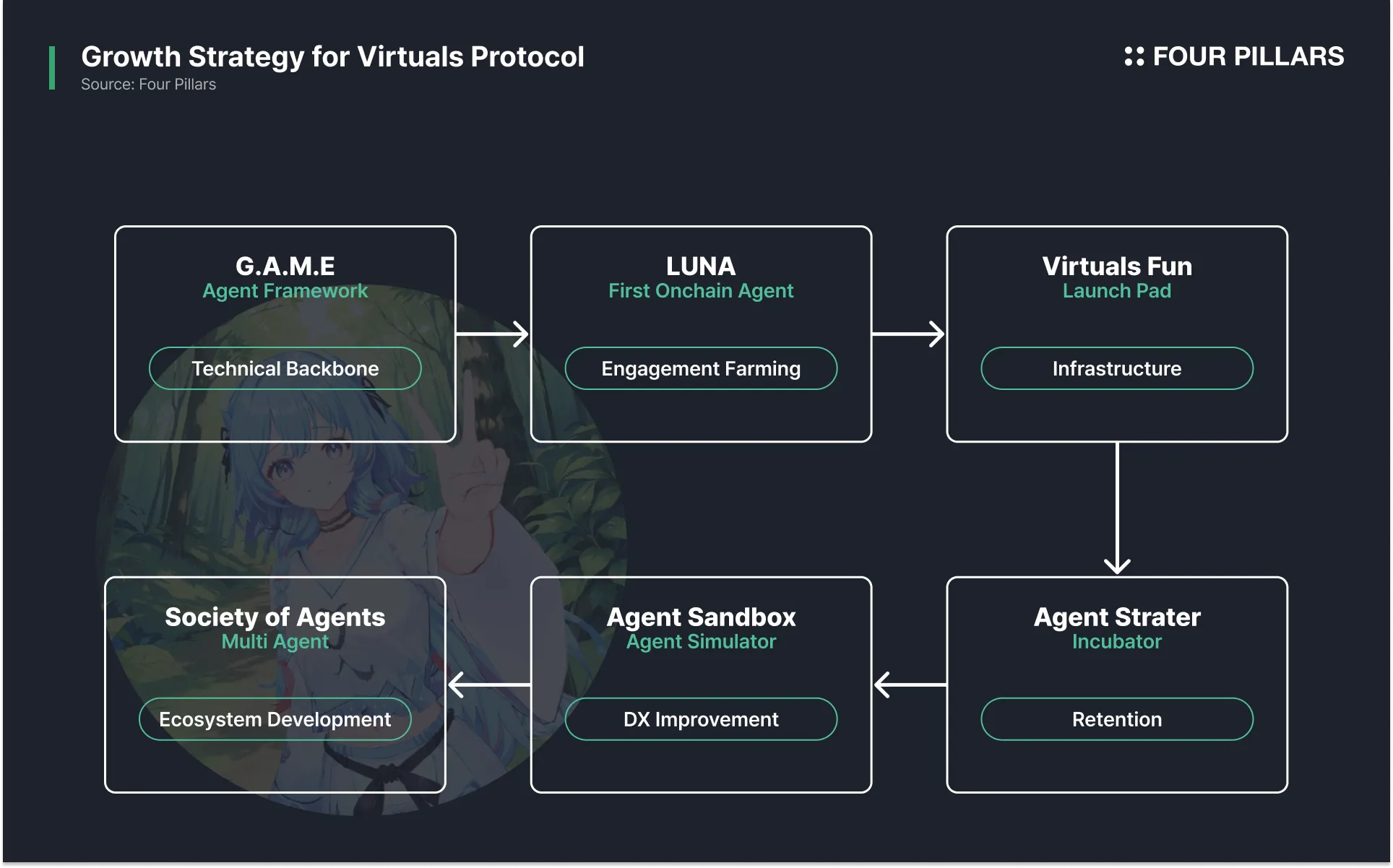Click the Retention pill label

coord(1116,719)
